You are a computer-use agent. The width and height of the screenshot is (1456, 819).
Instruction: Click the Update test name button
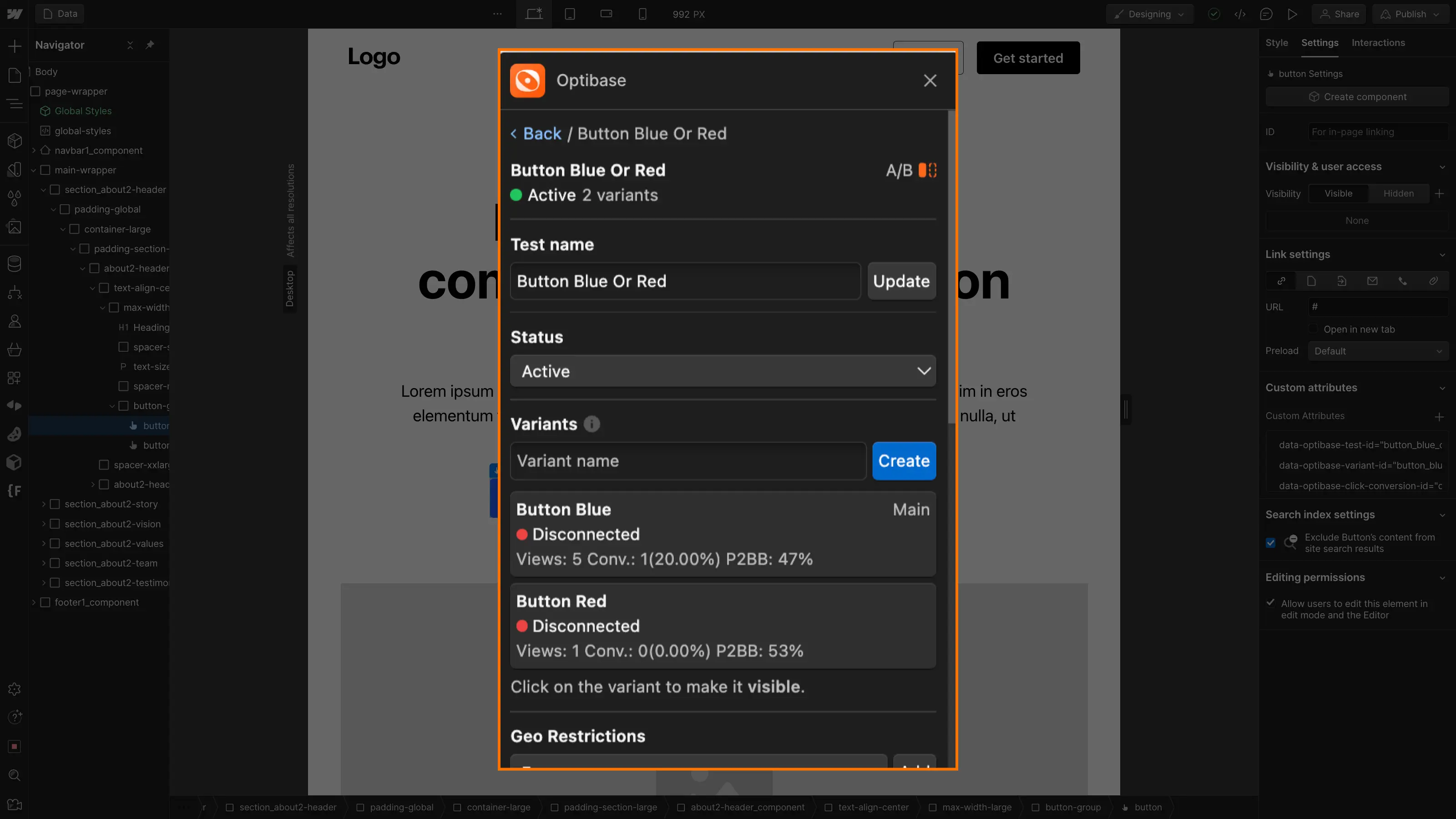click(901, 281)
